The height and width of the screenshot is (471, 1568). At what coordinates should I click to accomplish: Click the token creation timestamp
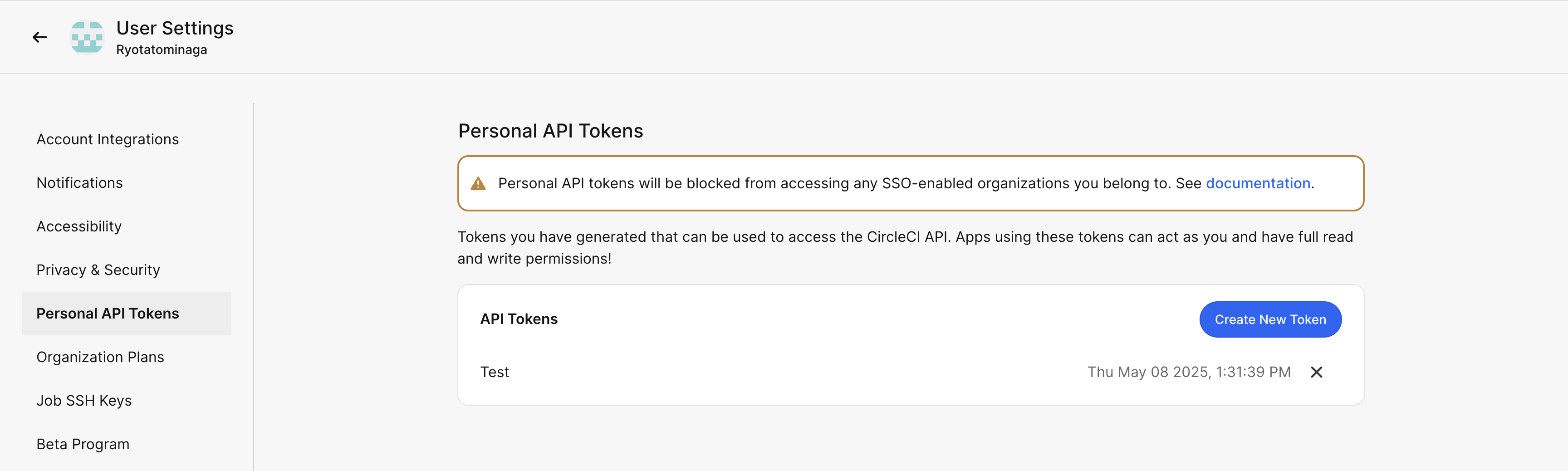(x=1188, y=372)
